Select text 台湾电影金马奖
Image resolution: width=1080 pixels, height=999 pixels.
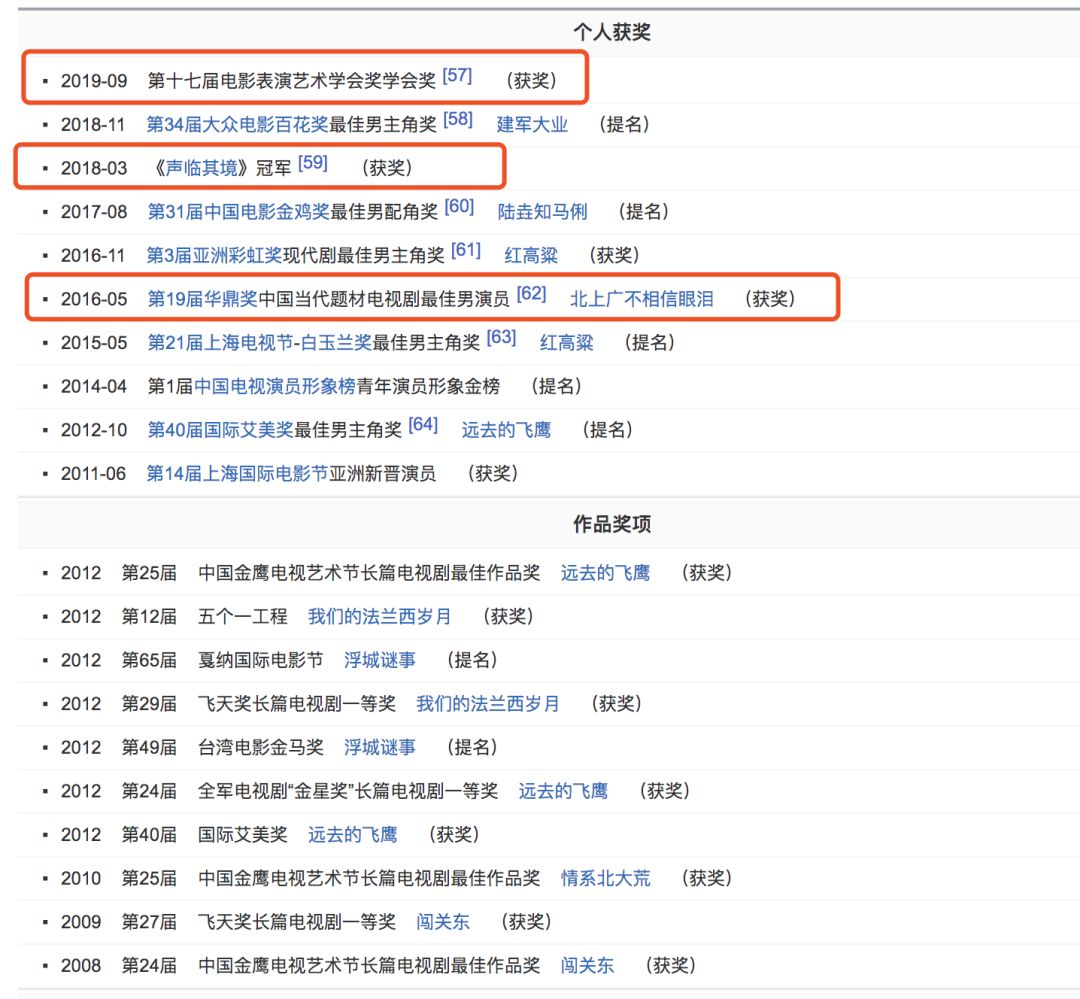click(260, 748)
